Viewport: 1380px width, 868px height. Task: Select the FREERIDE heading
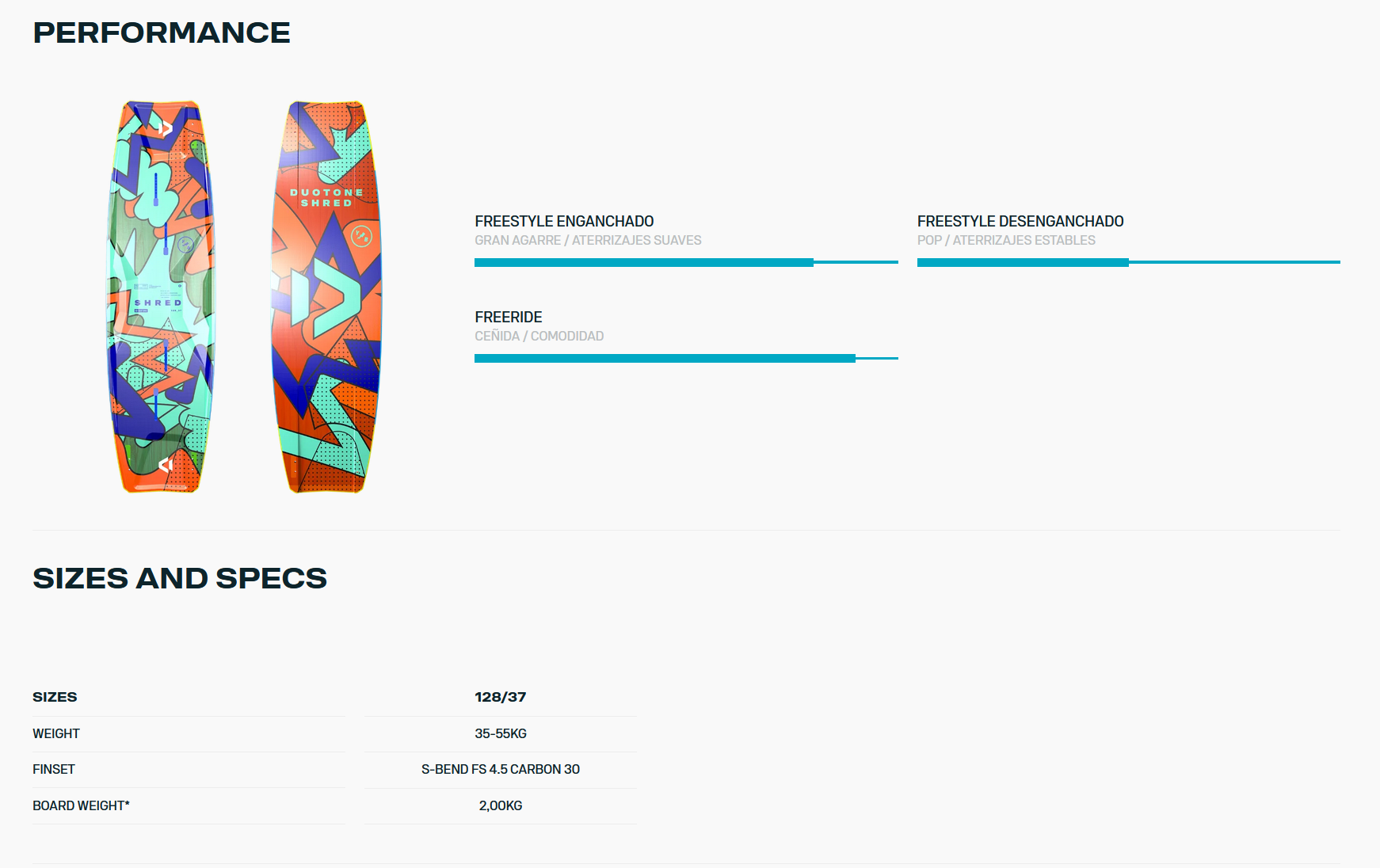tap(509, 317)
